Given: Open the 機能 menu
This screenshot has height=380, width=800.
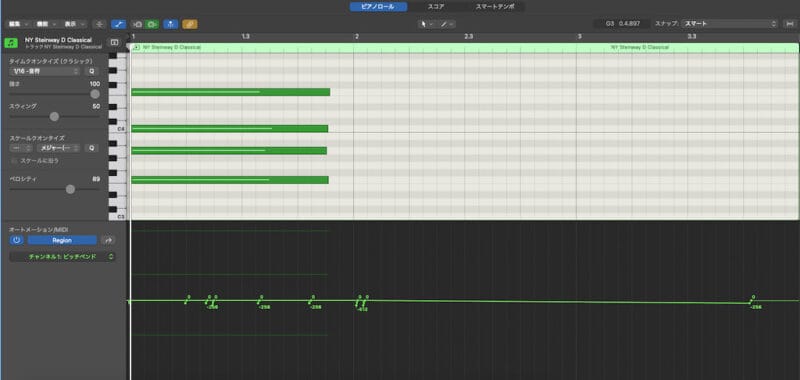Looking at the screenshot, I should (46, 24).
